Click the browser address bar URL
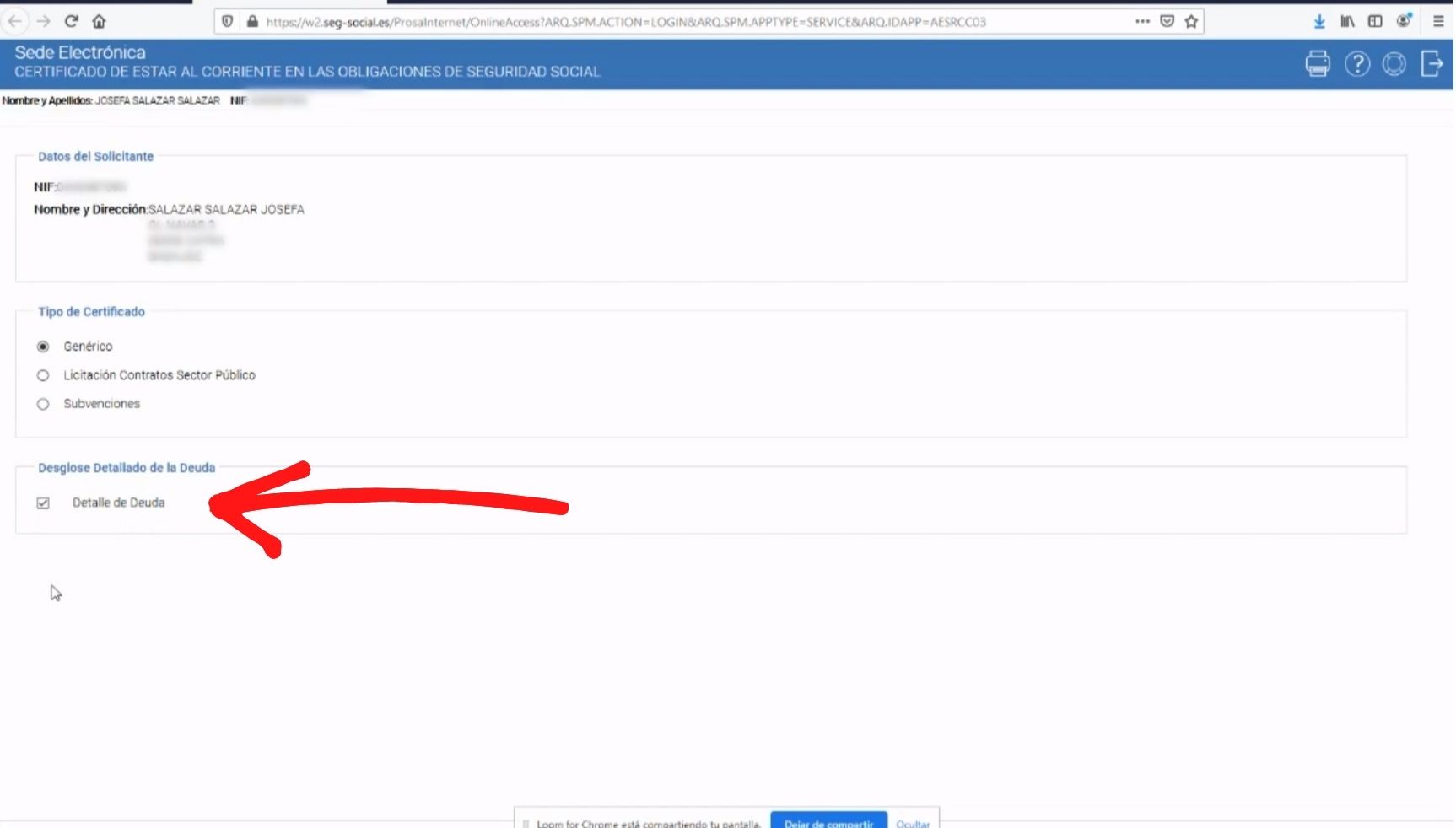 pos(625,22)
